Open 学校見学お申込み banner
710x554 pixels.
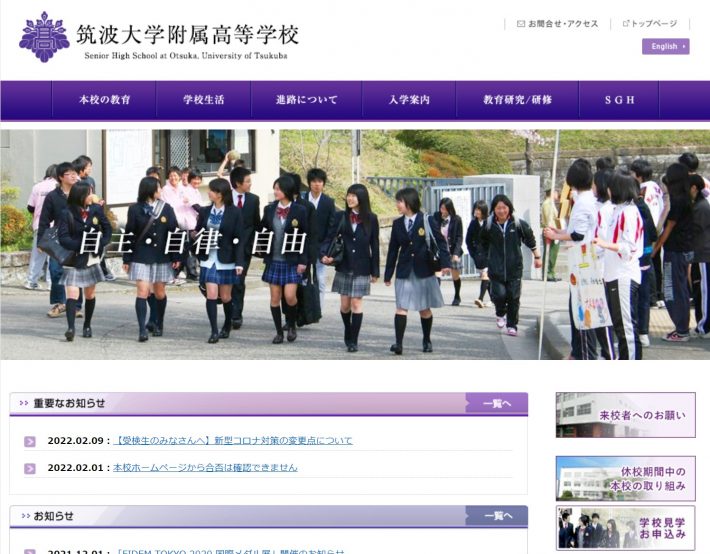tap(626, 528)
